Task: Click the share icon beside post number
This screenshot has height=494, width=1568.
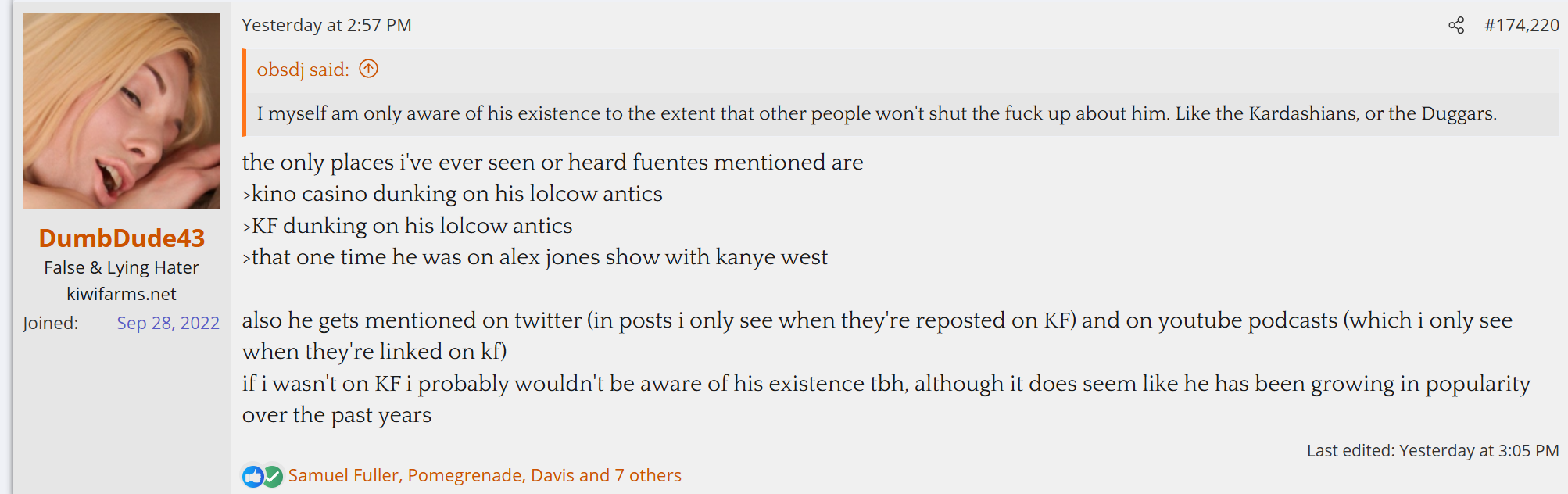Action: (1455, 26)
